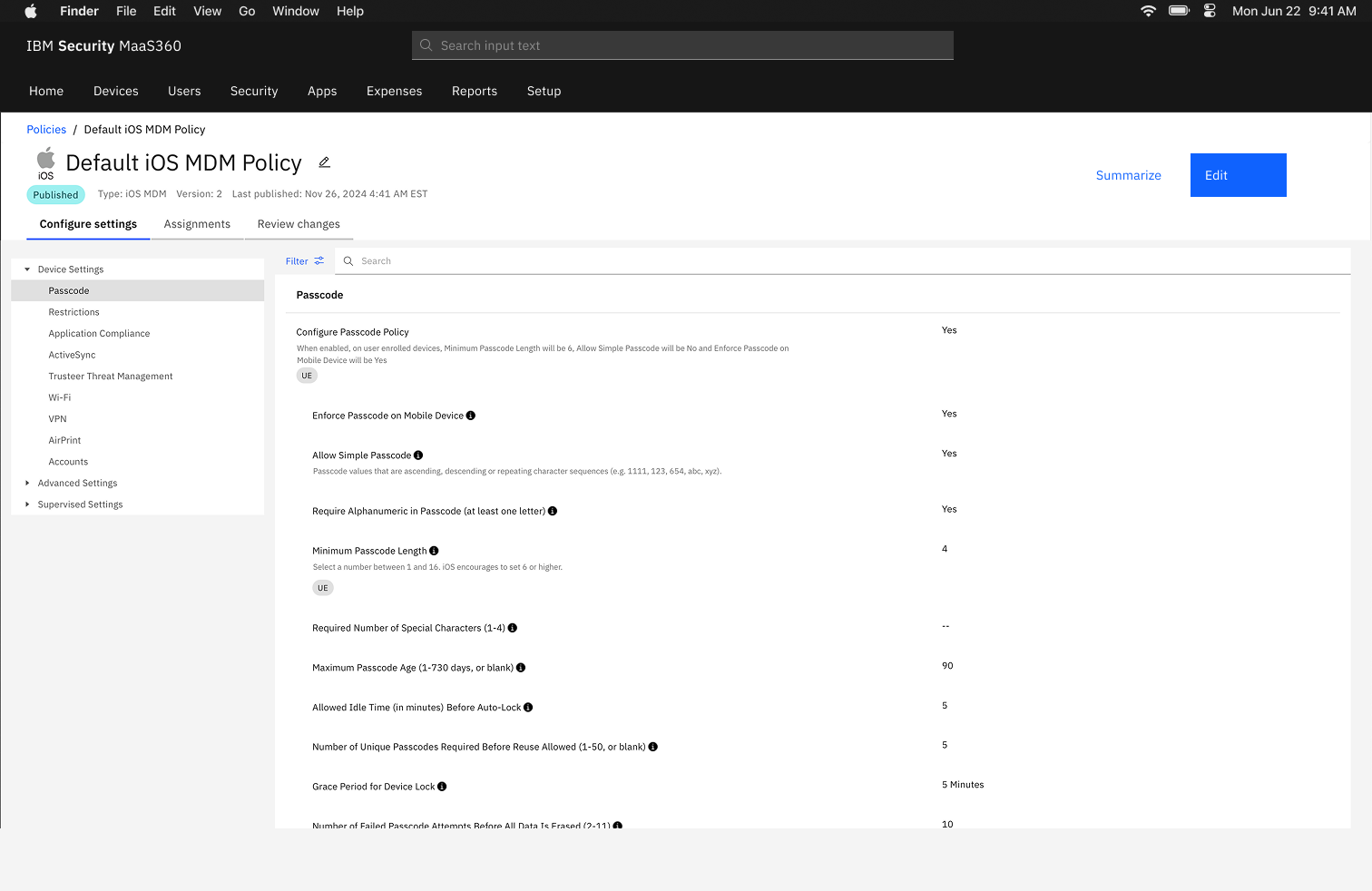Image resolution: width=1372 pixels, height=891 pixels.
Task: Open info tooltip for Minimum Passcode Length
Action: click(434, 551)
